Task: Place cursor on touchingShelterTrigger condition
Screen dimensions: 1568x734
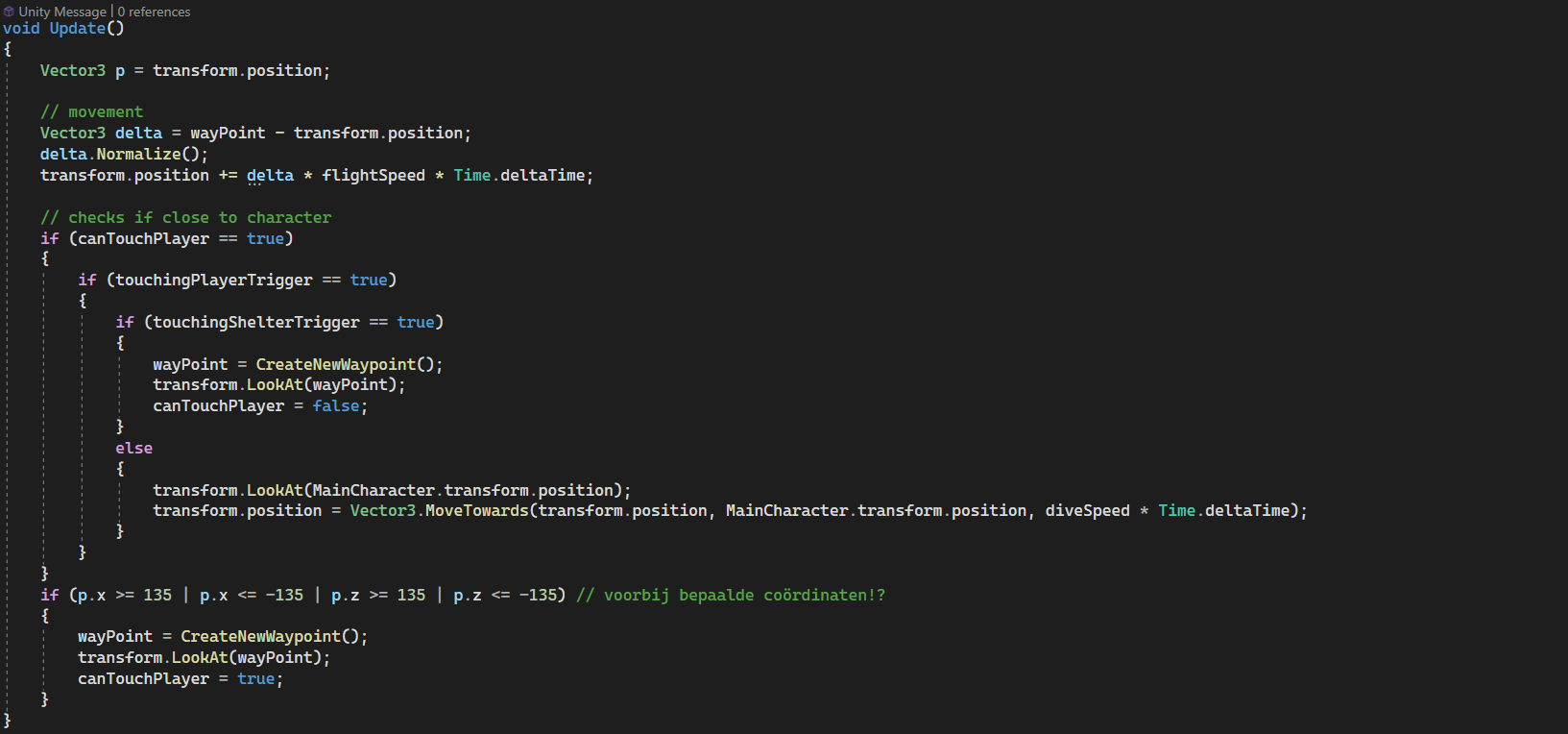Action: (x=255, y=322)
